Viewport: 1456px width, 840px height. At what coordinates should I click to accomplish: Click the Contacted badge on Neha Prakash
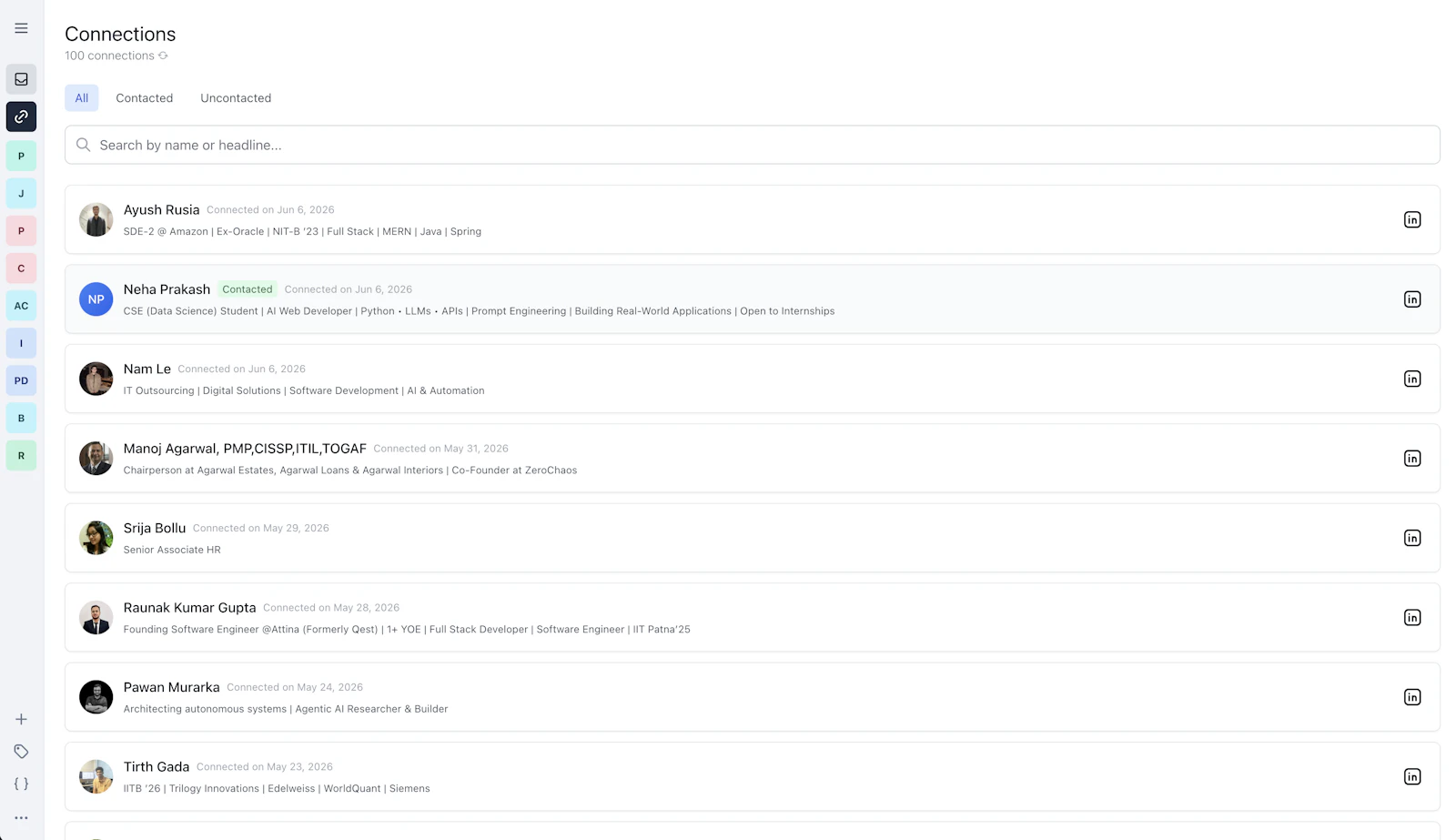248,289
